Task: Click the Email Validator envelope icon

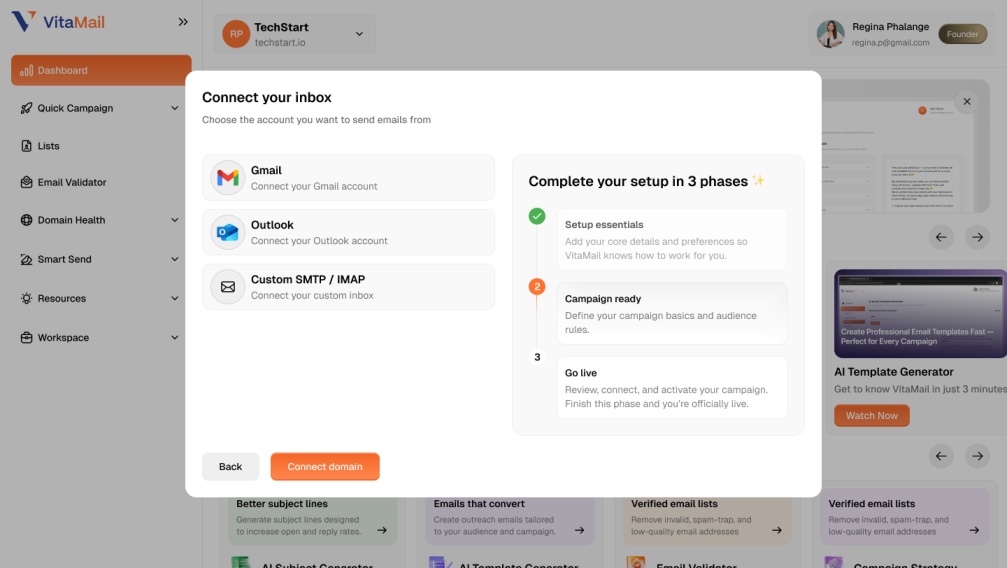Action: [x=26, y=182]
